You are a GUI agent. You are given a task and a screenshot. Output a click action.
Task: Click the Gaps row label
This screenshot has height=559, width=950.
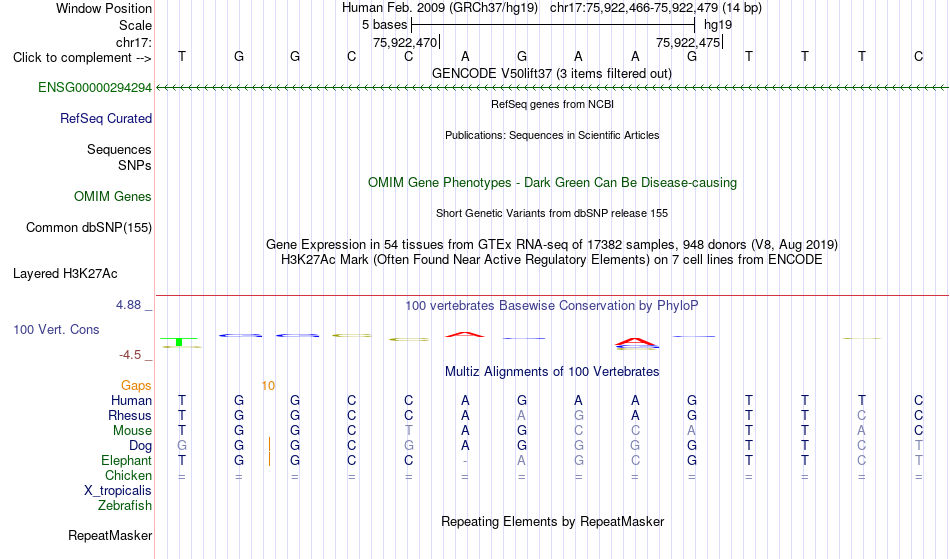pyautogui.click(x=136, y=386)
